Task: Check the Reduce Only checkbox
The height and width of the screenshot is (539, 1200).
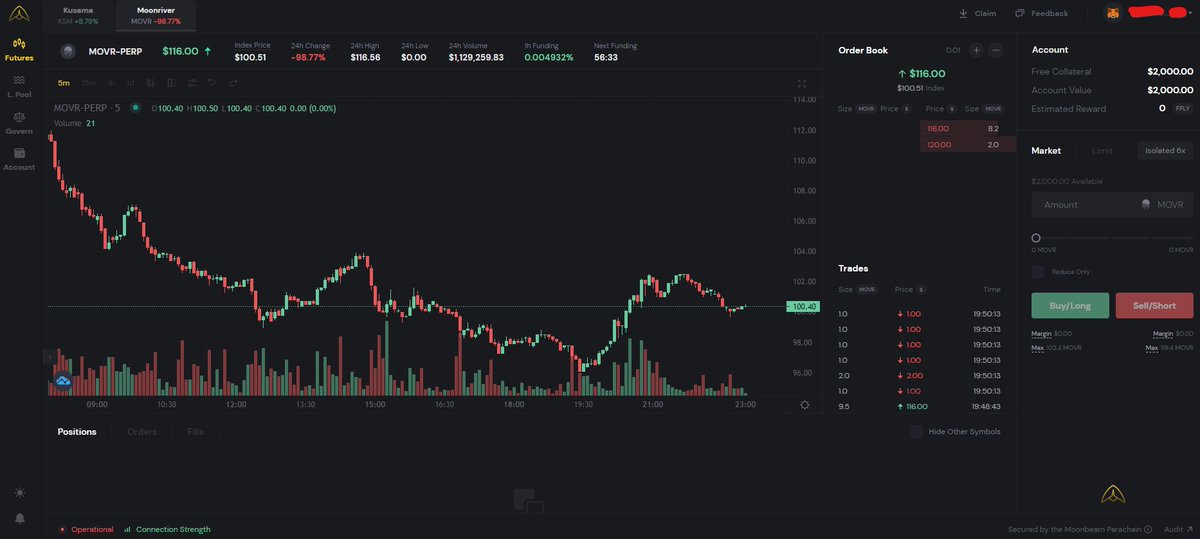Action: click(1038, 271)
